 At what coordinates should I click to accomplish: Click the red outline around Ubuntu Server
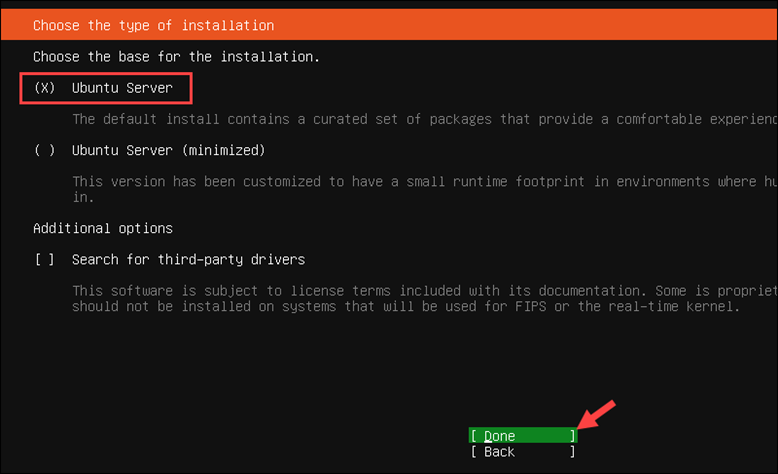(x=106, y=74)
